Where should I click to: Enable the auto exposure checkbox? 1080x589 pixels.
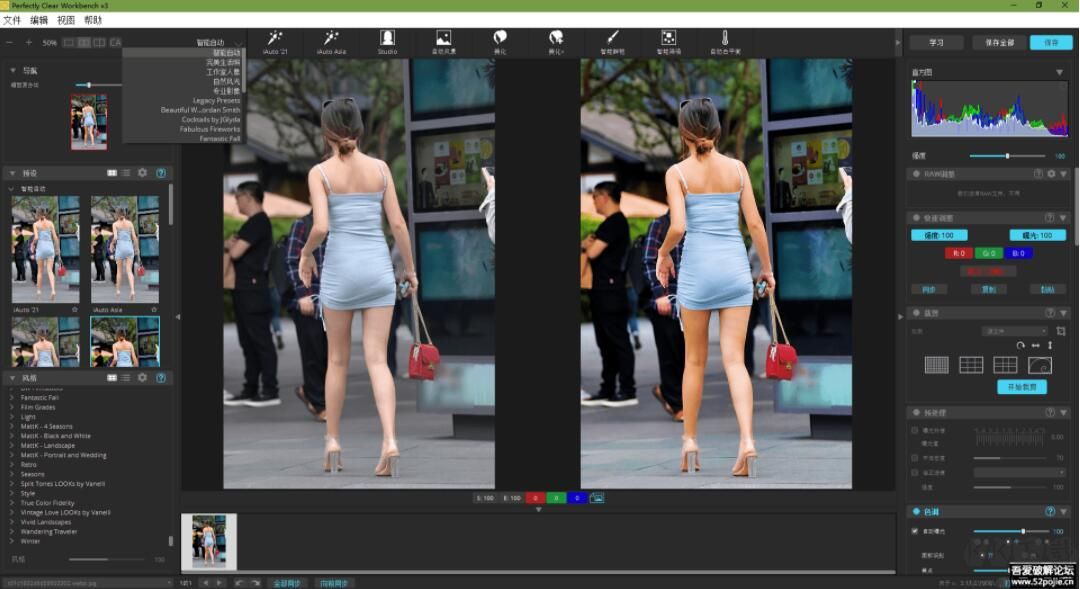pos(915,531)
